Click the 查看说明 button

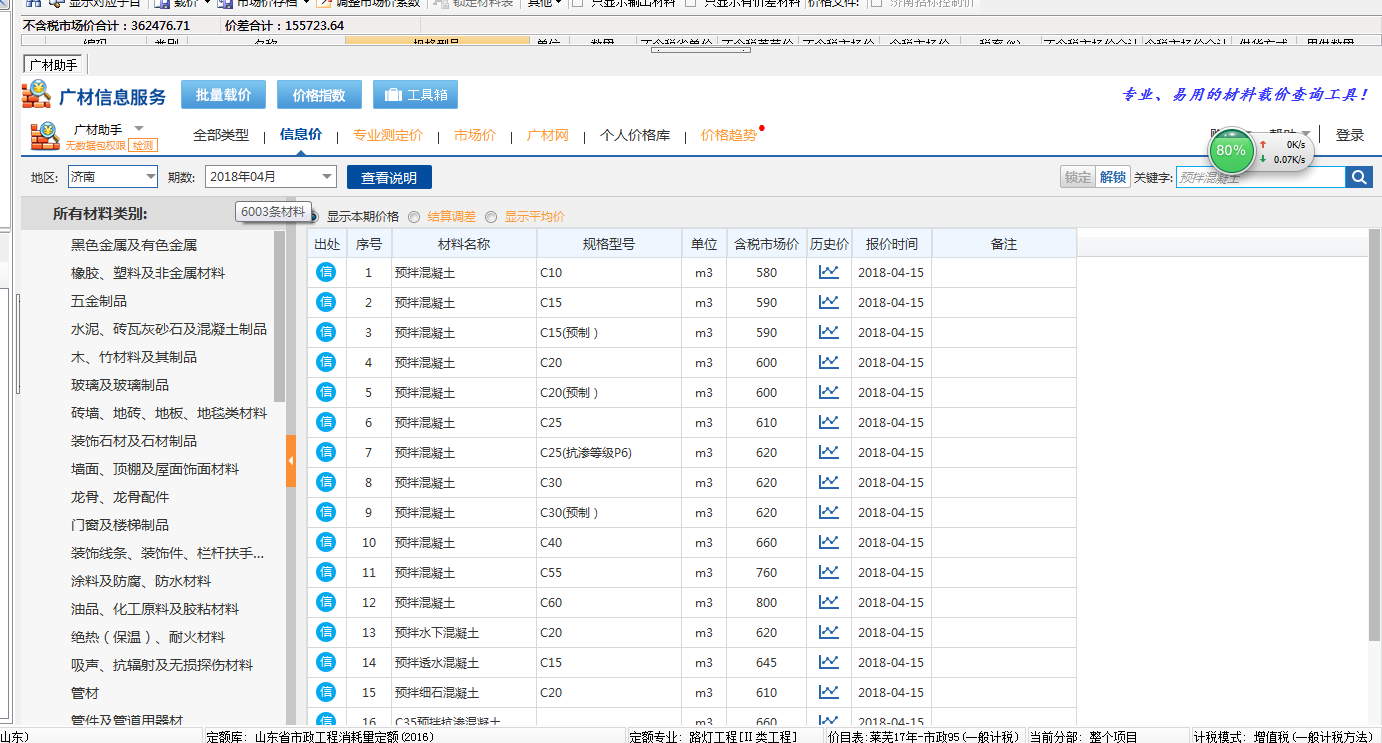pos(389,177)
